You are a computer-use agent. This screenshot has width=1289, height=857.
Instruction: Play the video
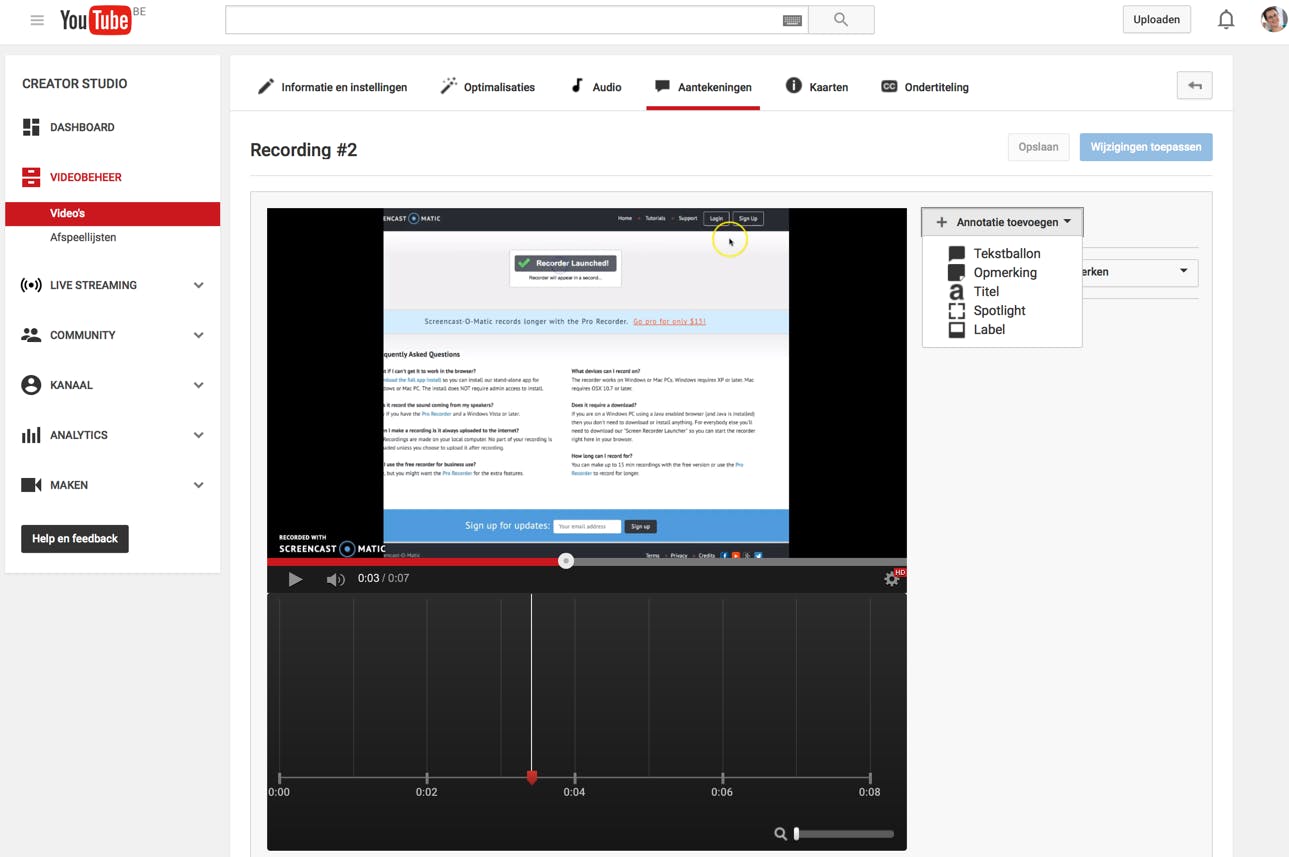tap(295, 579)
